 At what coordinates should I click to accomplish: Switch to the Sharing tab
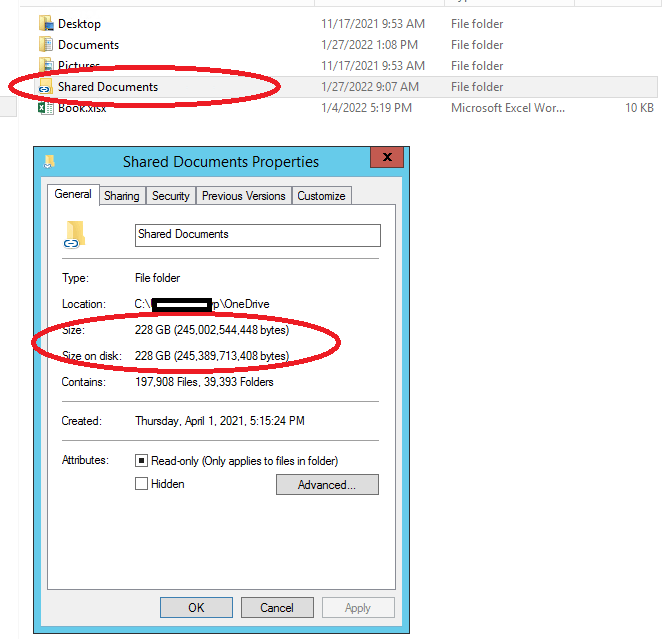[x=122, y=196]
